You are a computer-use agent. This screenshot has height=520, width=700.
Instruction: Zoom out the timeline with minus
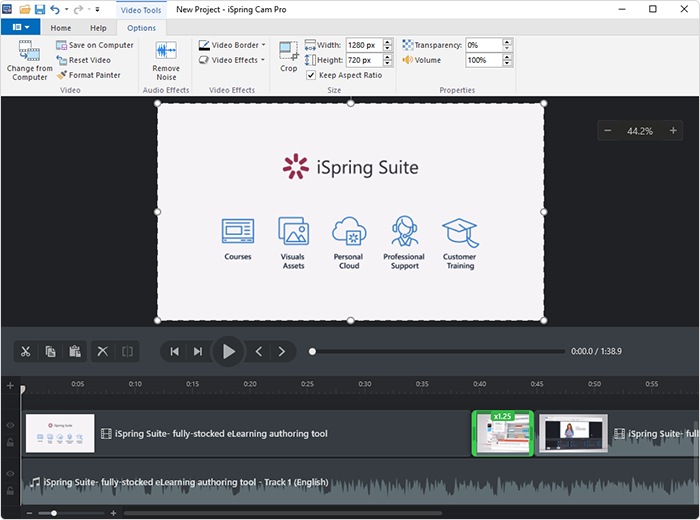tap(29, 513)
